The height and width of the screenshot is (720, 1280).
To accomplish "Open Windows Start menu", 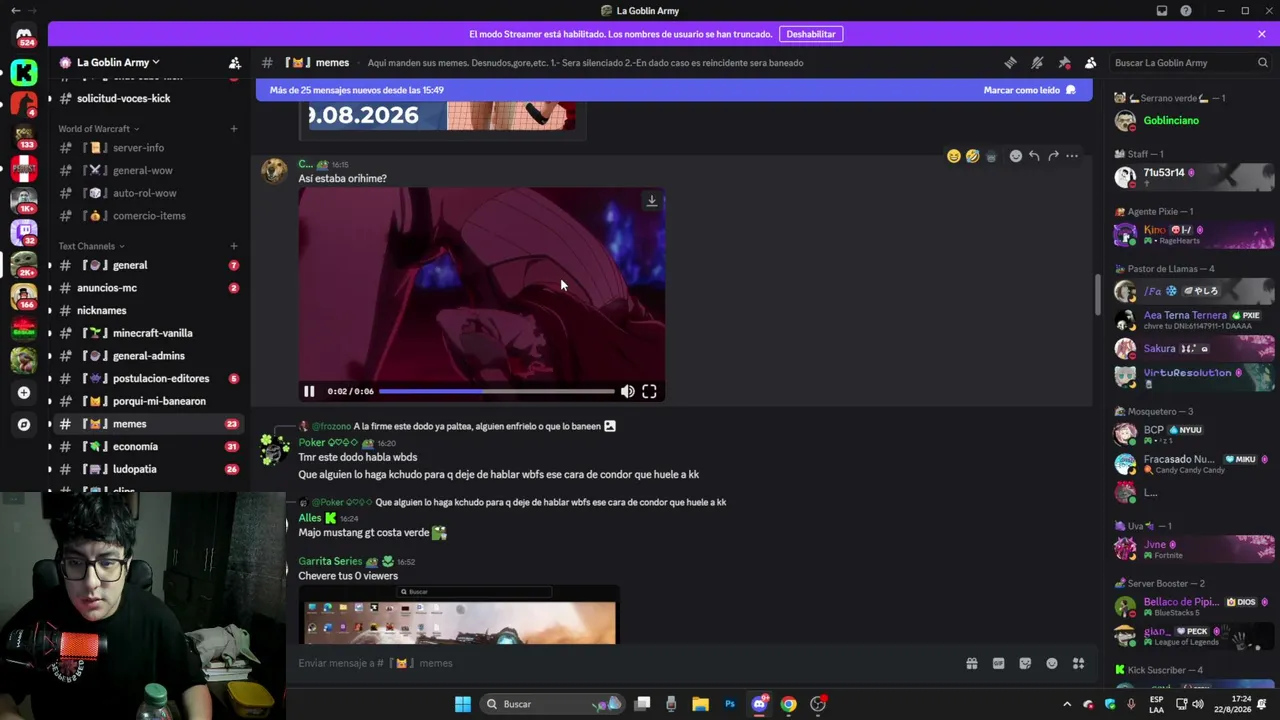I will [x=463, y=704].
